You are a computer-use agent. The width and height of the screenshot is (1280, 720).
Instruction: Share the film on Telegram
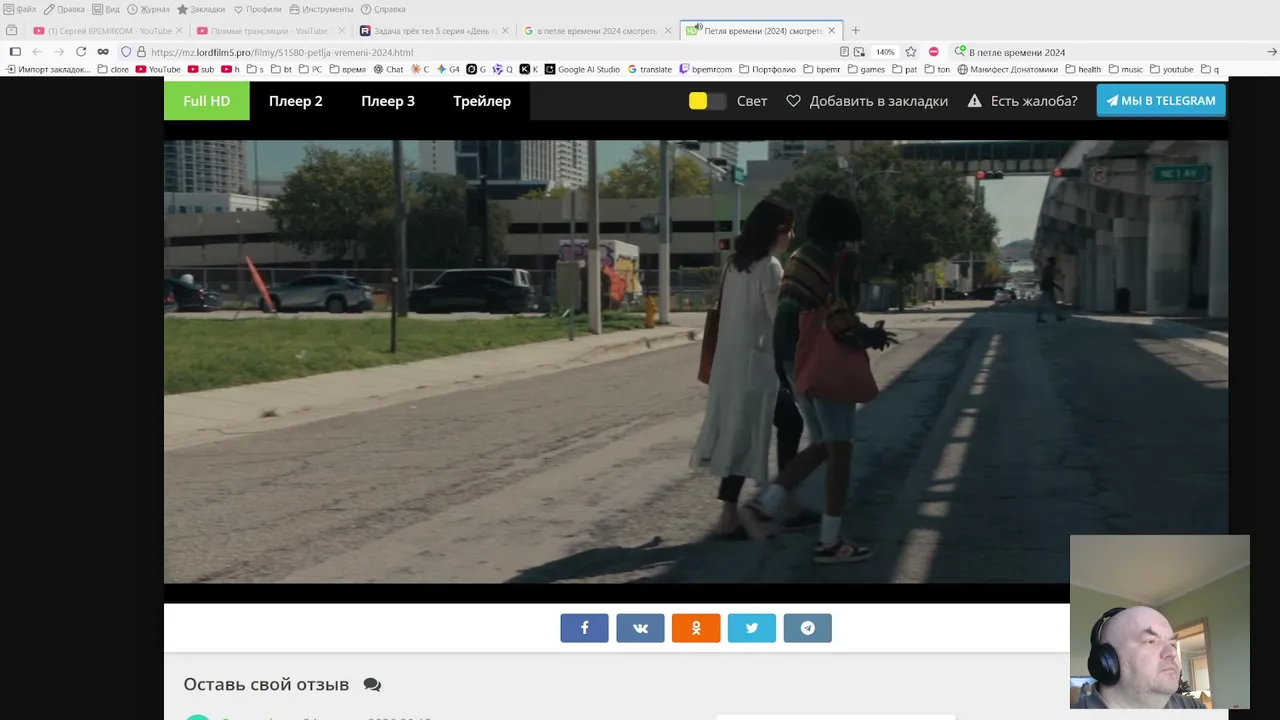[808, 628]
